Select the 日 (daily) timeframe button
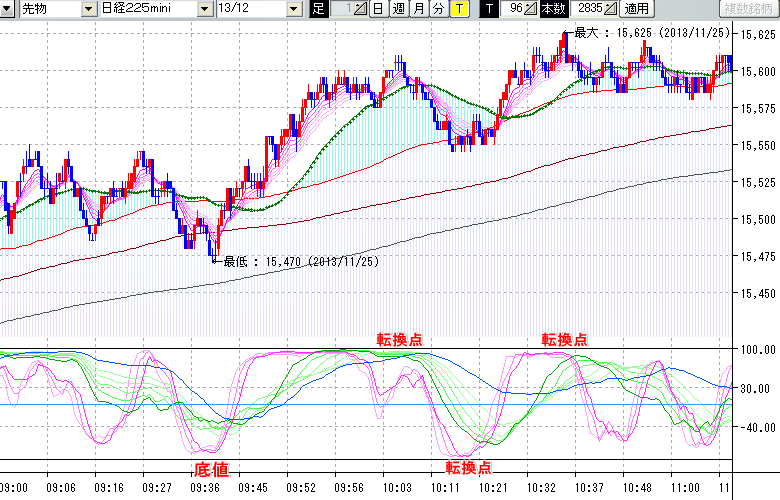The image size is (780, 500). point(378,9)
